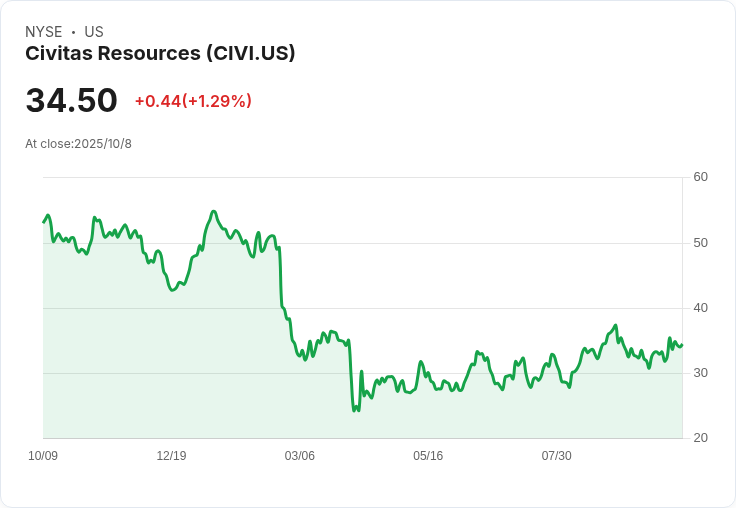Click the 07/30 date axis label

coord(557,456)
